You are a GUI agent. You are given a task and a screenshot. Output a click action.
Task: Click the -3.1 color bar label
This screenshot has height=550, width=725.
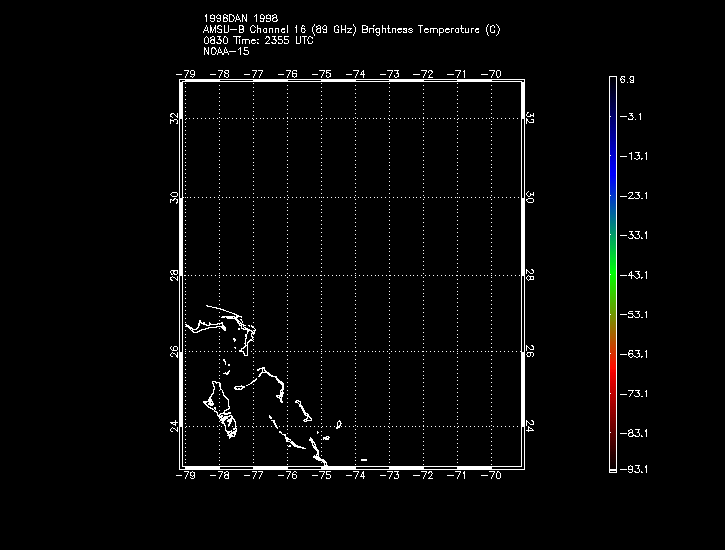point(631,116)
